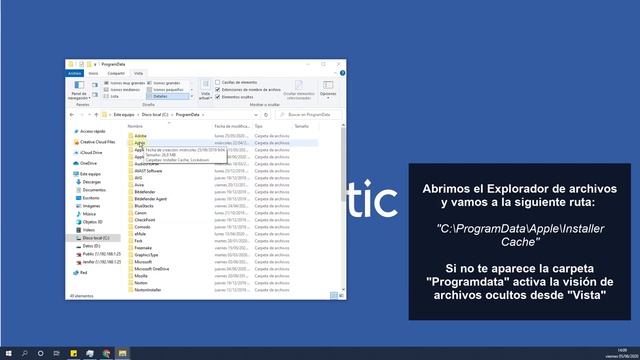640x360 pixels.
Task: Click Este equipo in the address path
Action: click(124, 115)
